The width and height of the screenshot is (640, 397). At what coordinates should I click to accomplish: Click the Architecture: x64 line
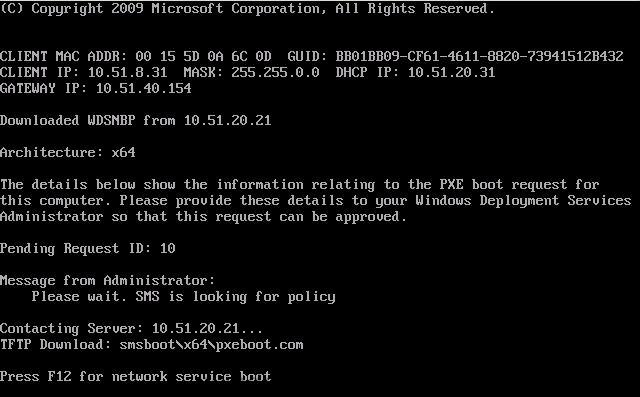[68, 153]
